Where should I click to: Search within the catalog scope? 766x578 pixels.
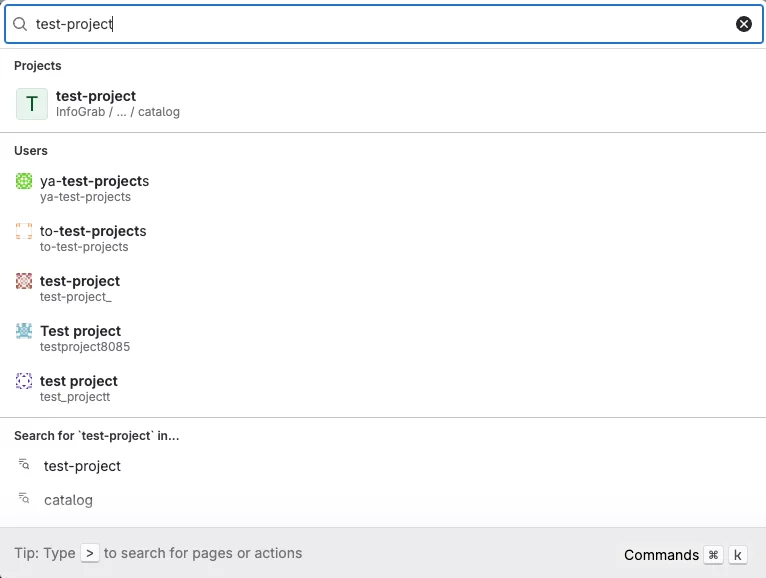pos(68,500)
